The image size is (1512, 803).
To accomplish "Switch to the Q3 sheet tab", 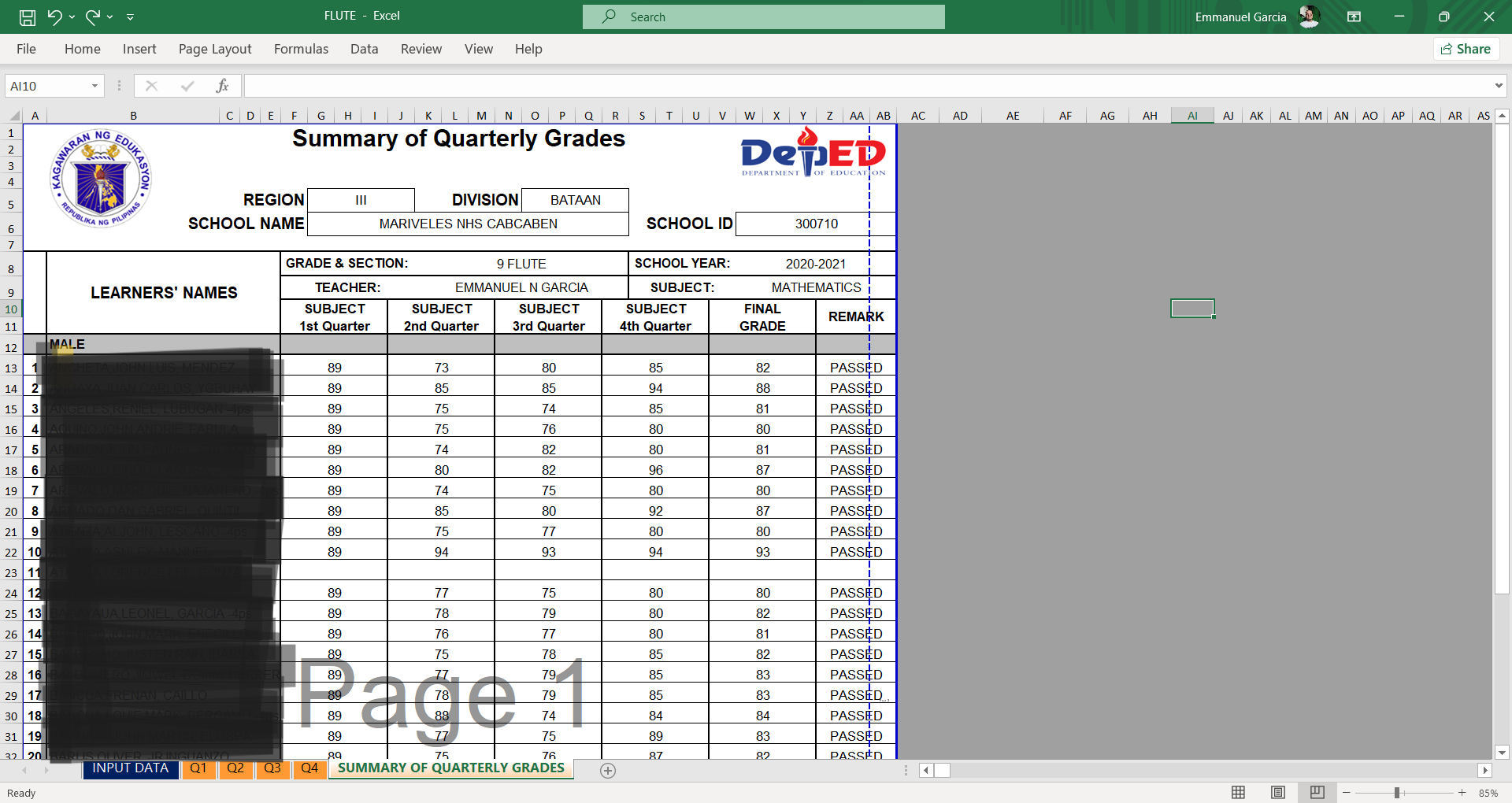I will tap(272, 768).
